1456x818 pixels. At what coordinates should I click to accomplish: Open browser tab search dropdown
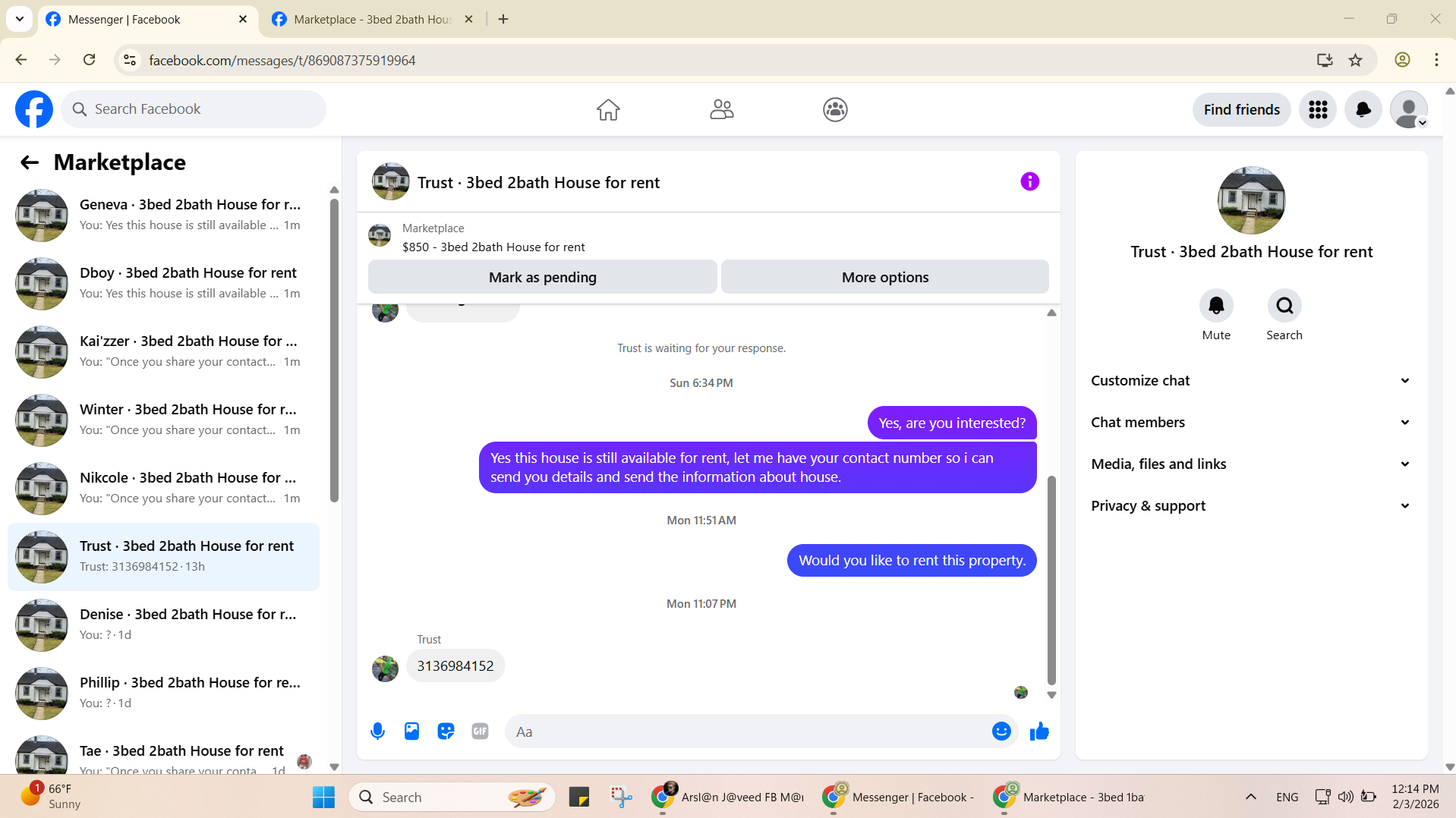click(x=20, y=19)
